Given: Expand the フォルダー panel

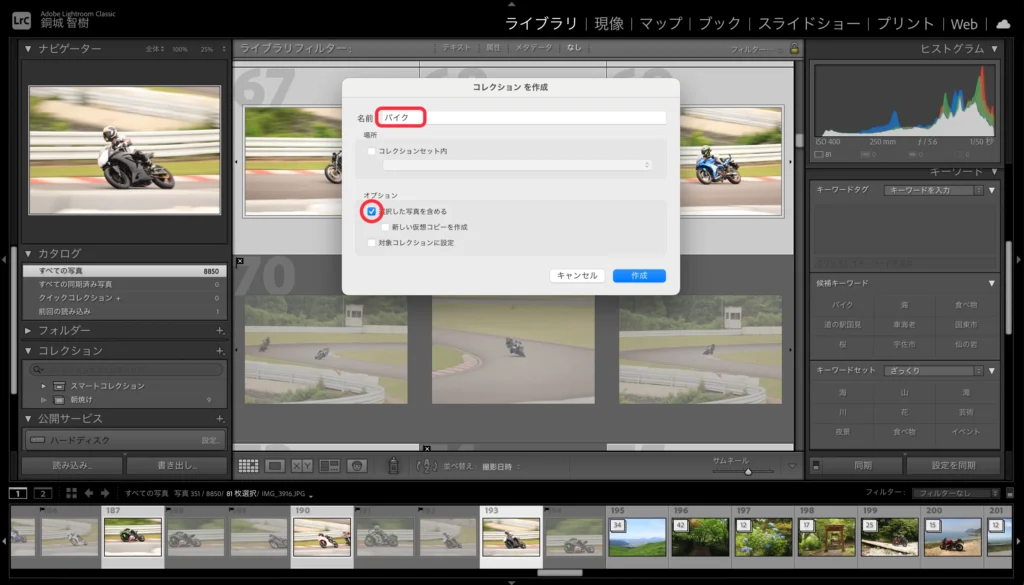Looking at the screenshot, I should click(x=28, y=330).
